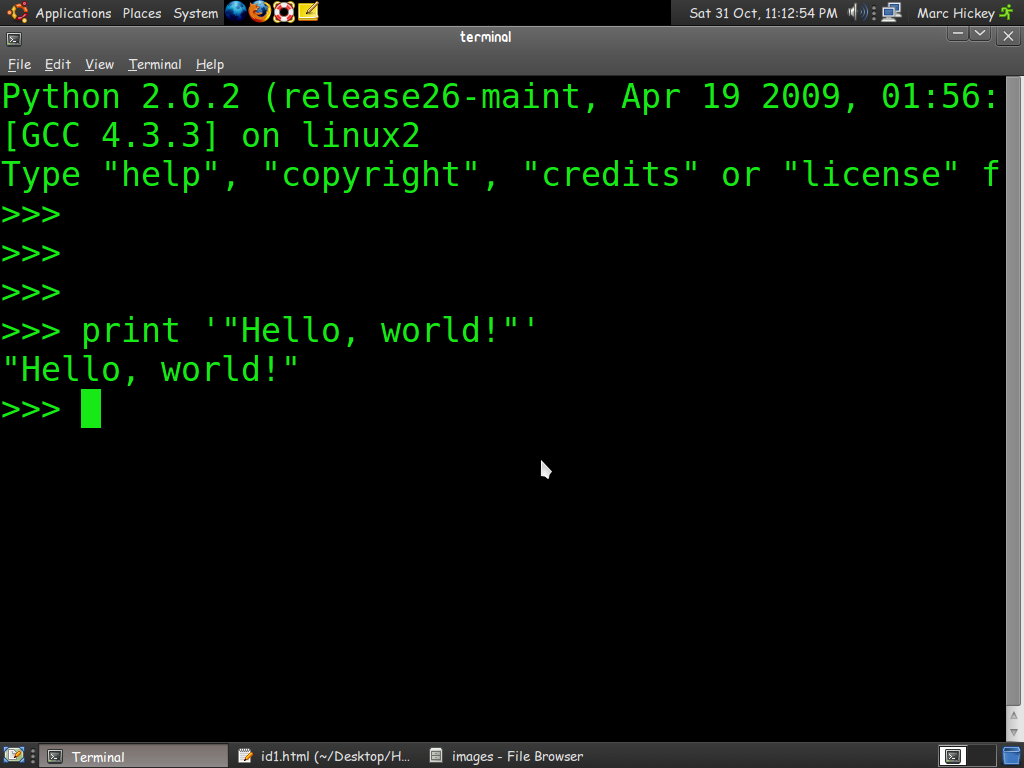The width and height of the screenshot is (1024, 768).
Task: Launch the yellow notes launcher icon
Action: (308, 12)
